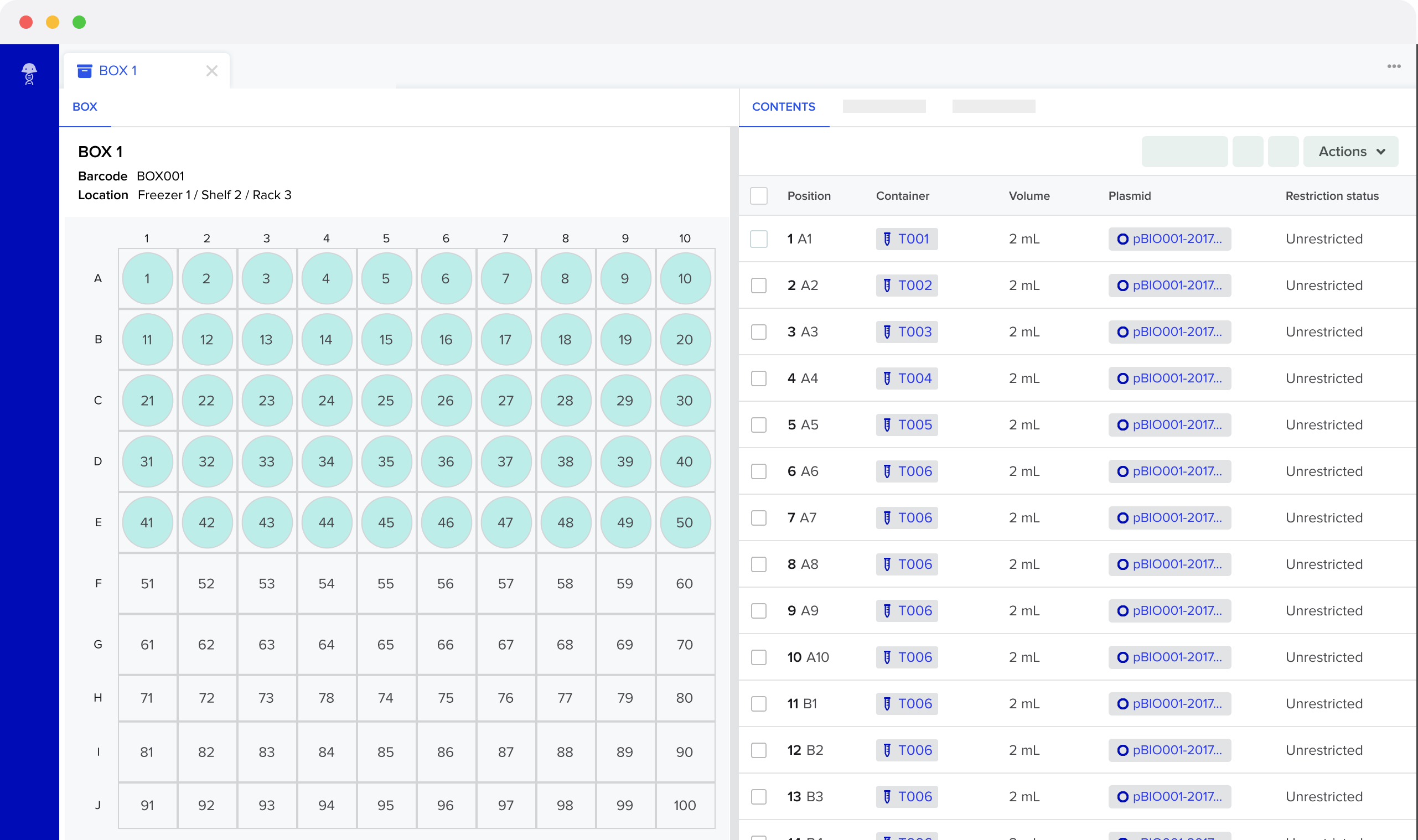Screen dimensions: 1418x840
Task: Select the BOX tab
Action: click(x=85, y=107)
